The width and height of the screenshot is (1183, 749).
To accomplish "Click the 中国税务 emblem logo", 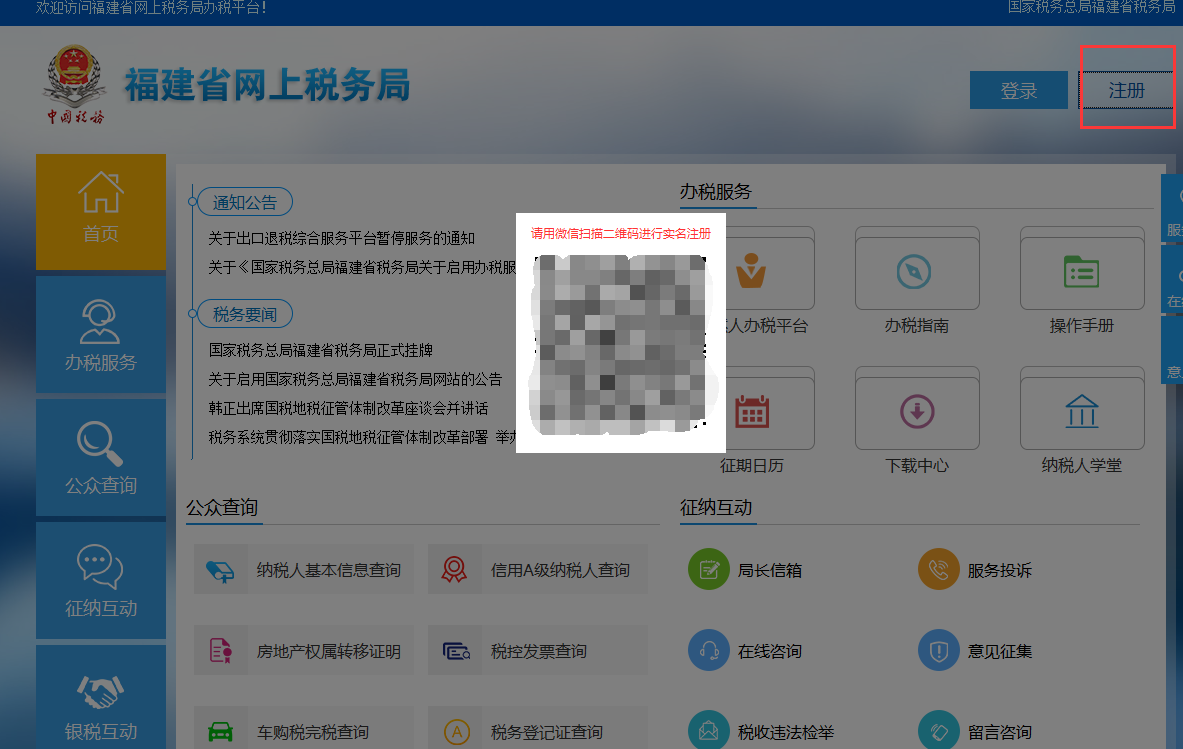I will [x=75, y=84].
